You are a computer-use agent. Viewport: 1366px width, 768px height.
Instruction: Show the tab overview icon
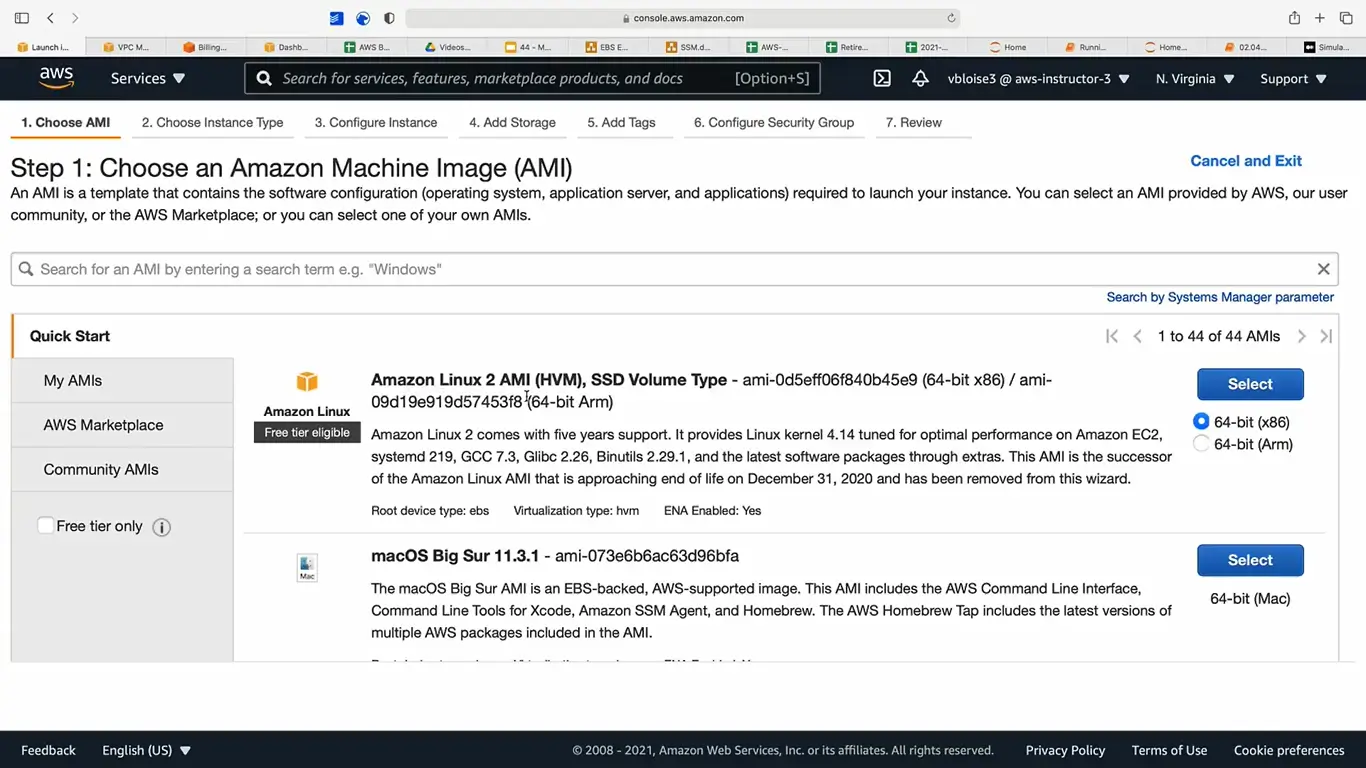coord(1346,18)
